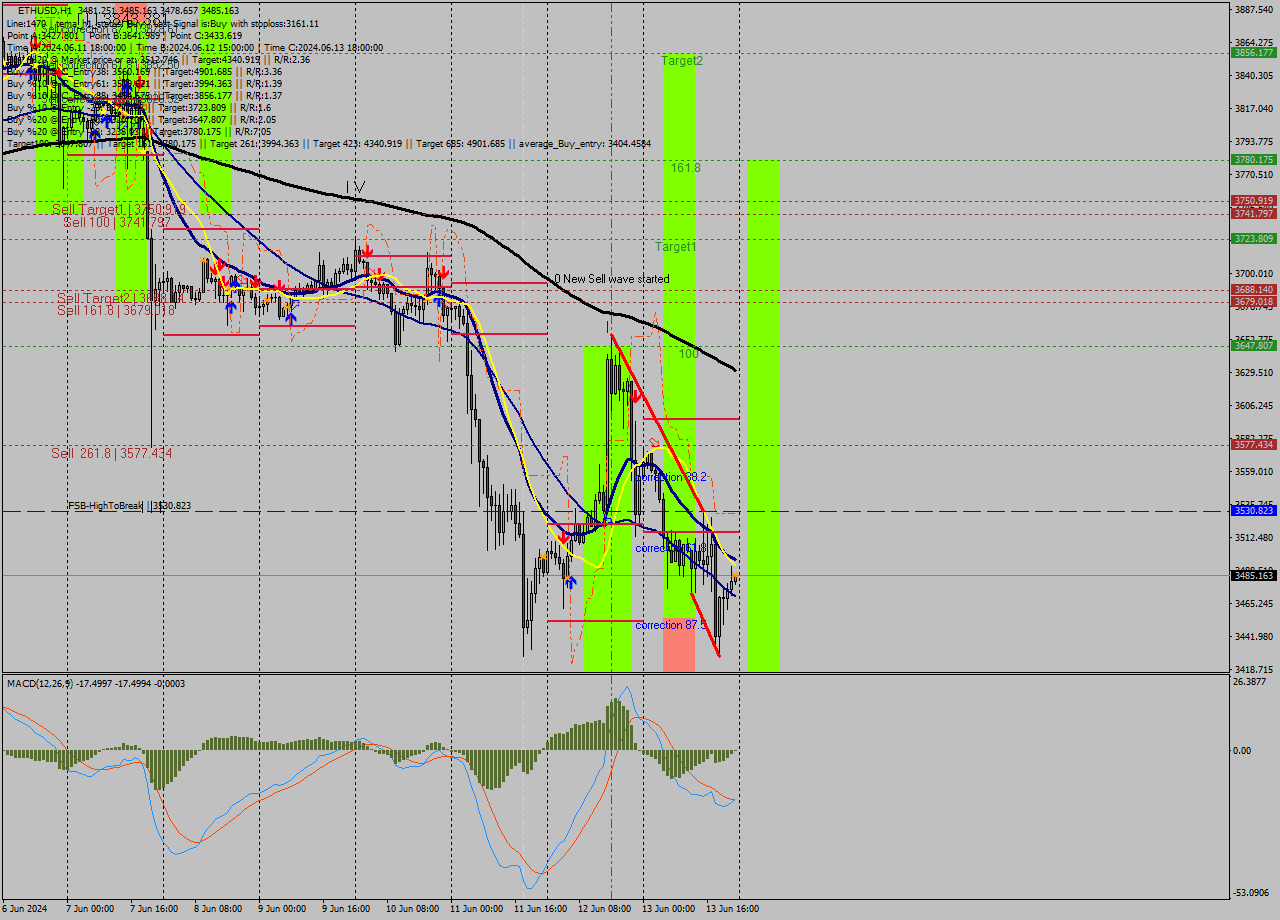Click the 'average_Buy_entry: 3404.4584' text
The height and width of the screenshot is (920, 1280).
(x=584, y=144)
